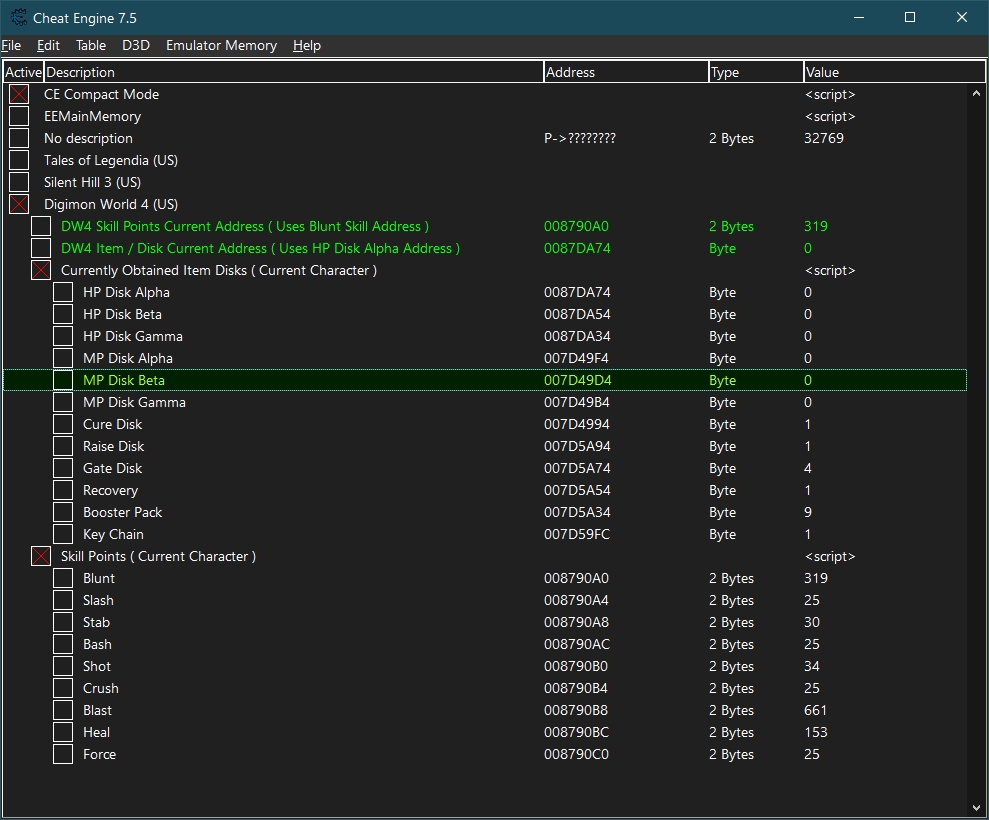Toggle Tales of Legendia (US) checkbox
Viewport: 989px width, 820px height.
pos(19,160)
